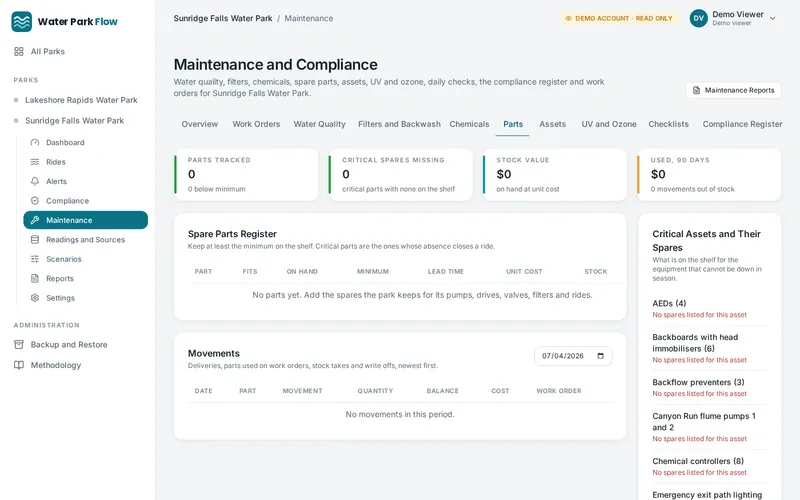The width and height of the screenshot is (800, 500).
Task: Click the Parts Tracked card
Action: pyautogui.click(x=246, y=174)
